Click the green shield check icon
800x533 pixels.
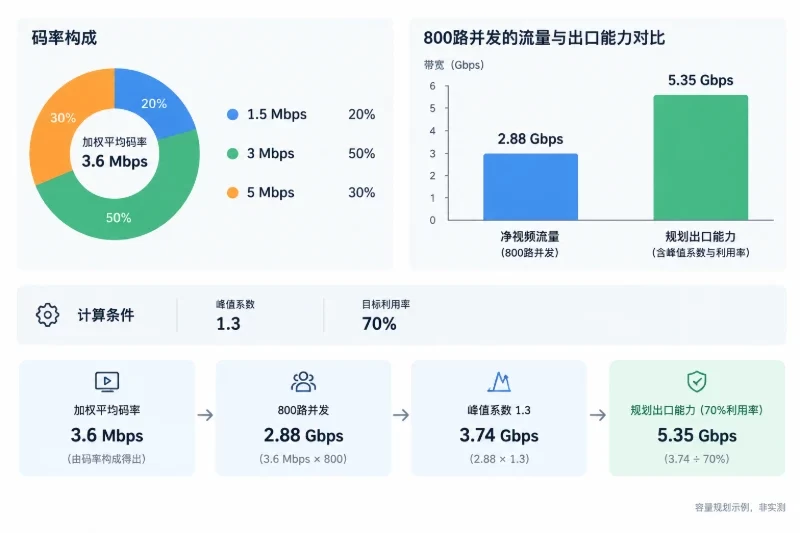tap(696, 382)
